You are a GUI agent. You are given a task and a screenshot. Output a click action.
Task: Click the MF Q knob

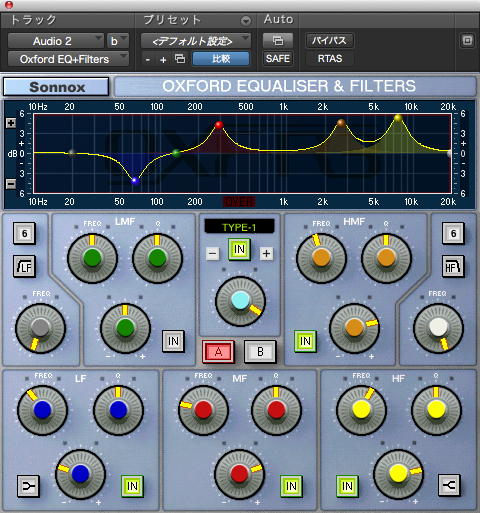[x=276, y=410]
